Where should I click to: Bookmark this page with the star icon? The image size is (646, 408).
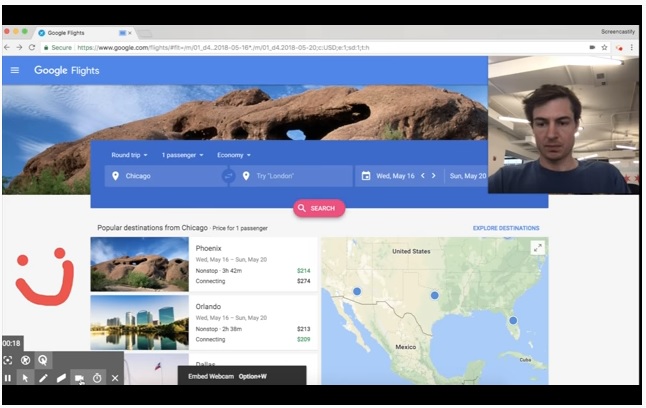coord(604,47)
